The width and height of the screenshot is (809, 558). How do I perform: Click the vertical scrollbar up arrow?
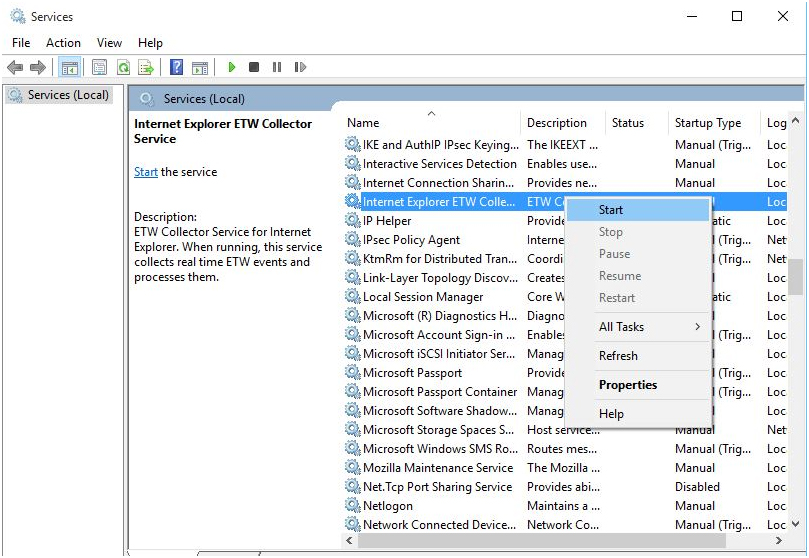click(x=796, y=121)
